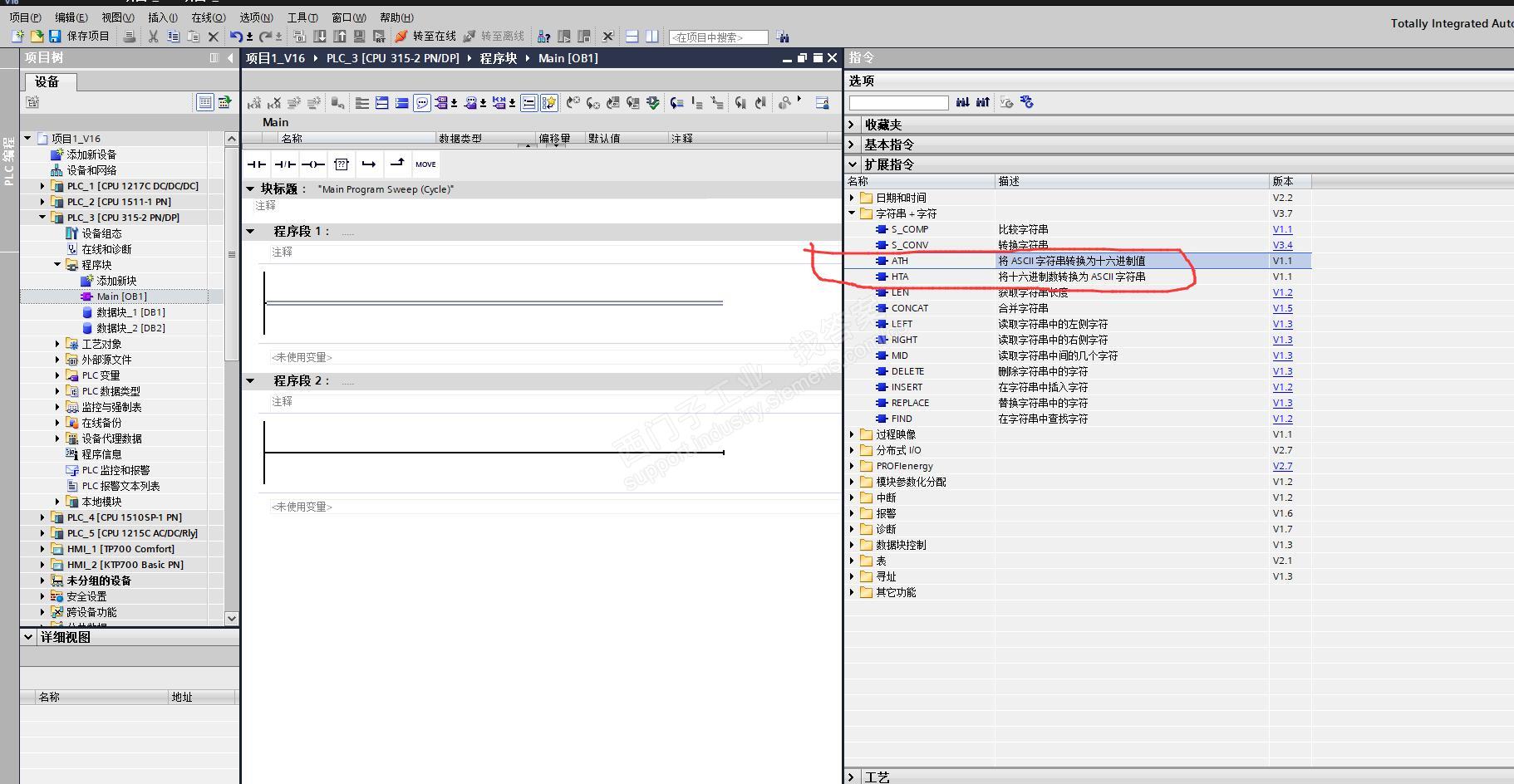This screenshot has height=784, width=1514.
Task: Select the CONCAT instruction
Action: click(x=909, y=308)
